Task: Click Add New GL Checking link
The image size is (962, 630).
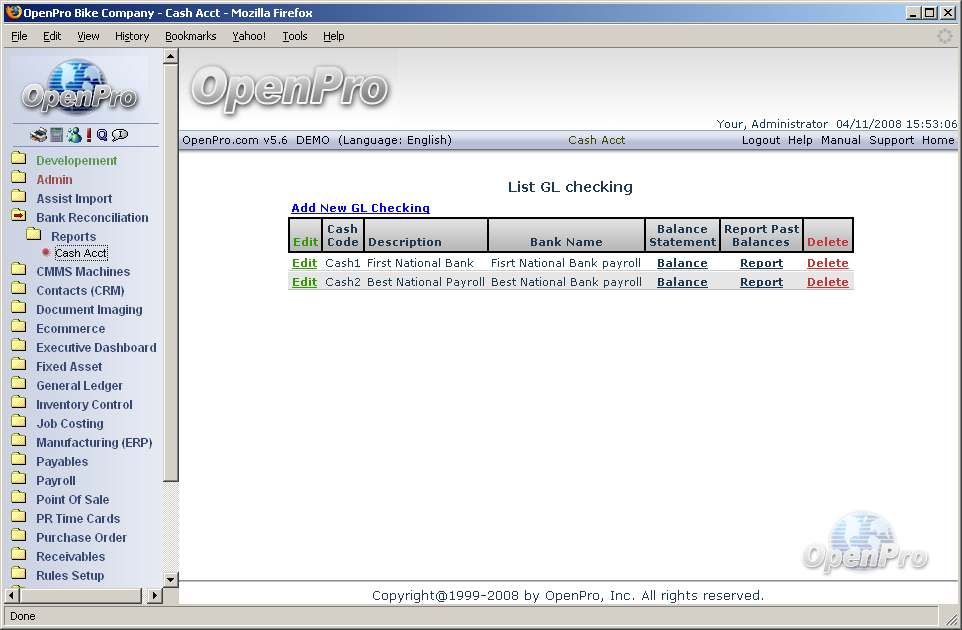Action: [x=360, y=208]
